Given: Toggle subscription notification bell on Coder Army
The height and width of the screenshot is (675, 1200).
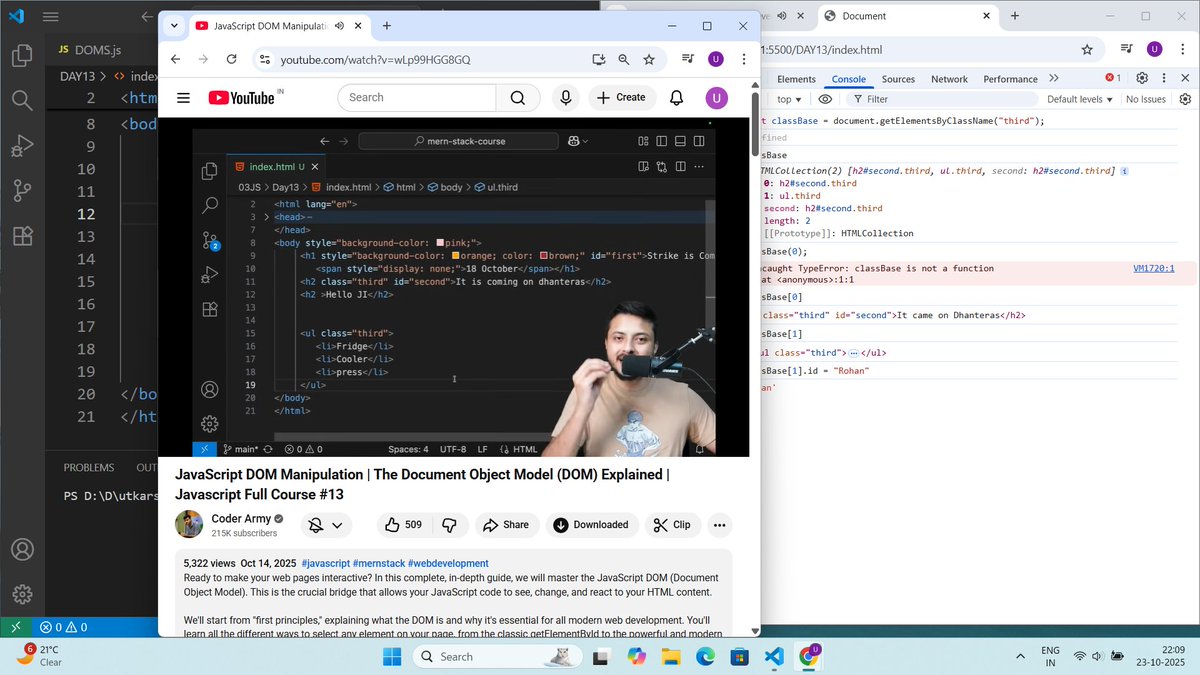Looking at the screenshot, I should point(325,524).
